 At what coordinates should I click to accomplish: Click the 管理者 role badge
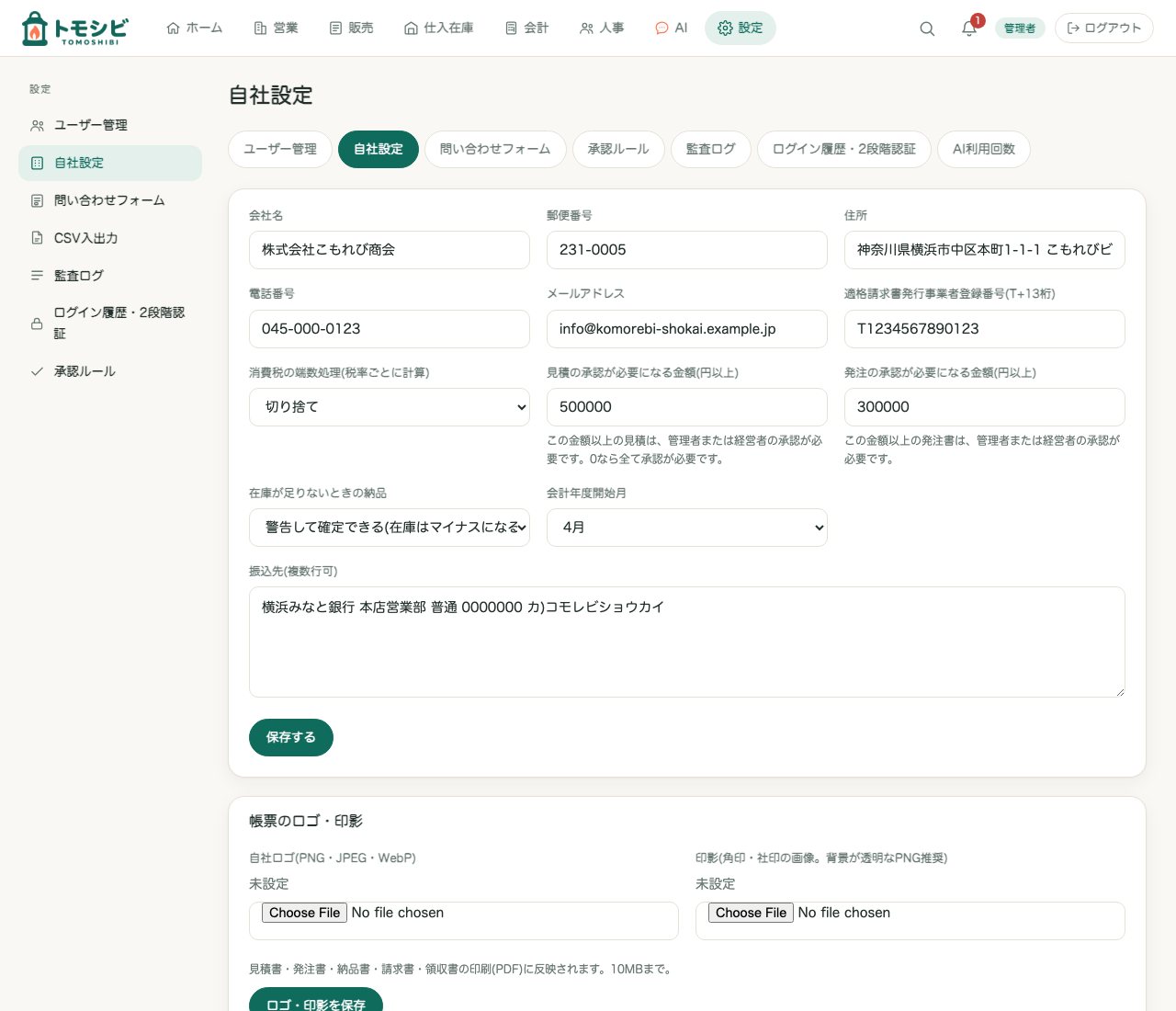point(1020,28)
